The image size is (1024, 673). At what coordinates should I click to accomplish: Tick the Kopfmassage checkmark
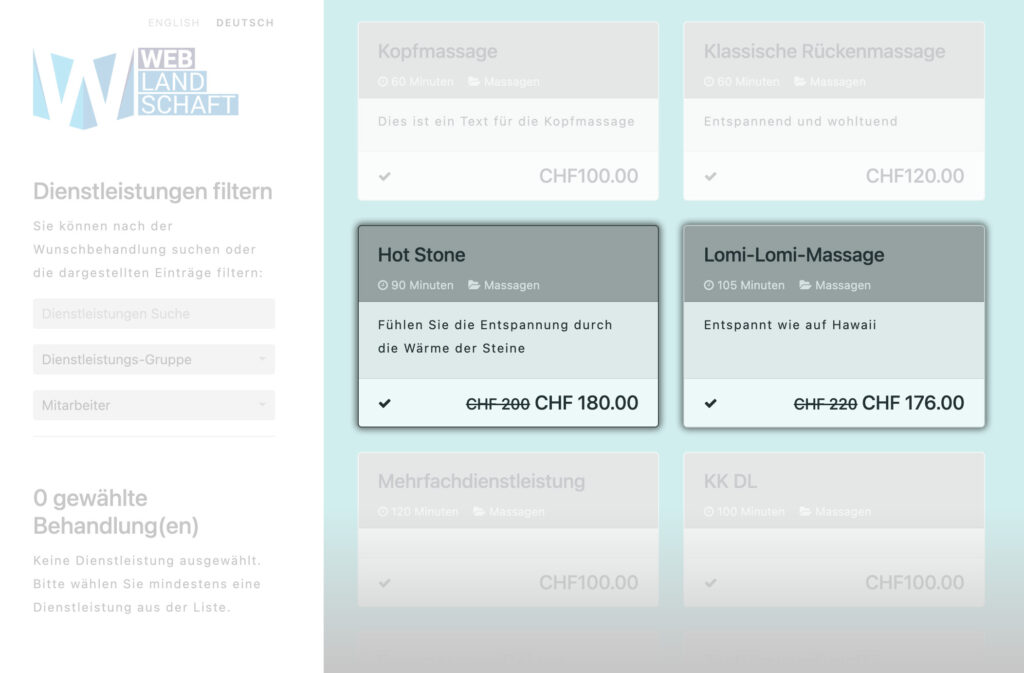pos(385,177)
